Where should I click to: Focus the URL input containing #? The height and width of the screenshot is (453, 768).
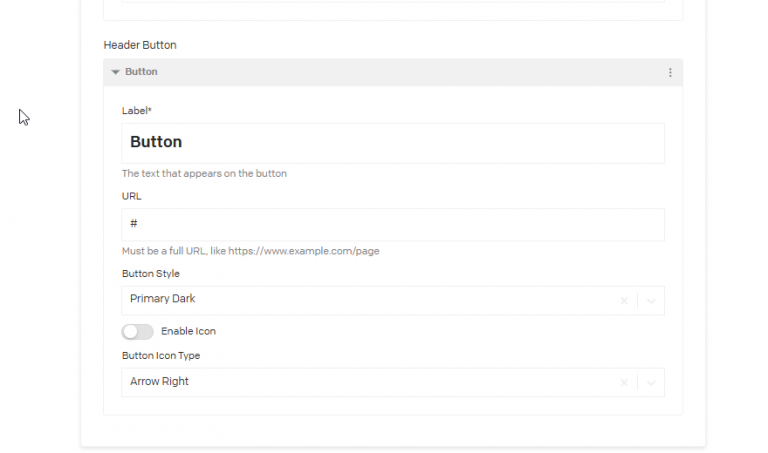coord(392,224)
